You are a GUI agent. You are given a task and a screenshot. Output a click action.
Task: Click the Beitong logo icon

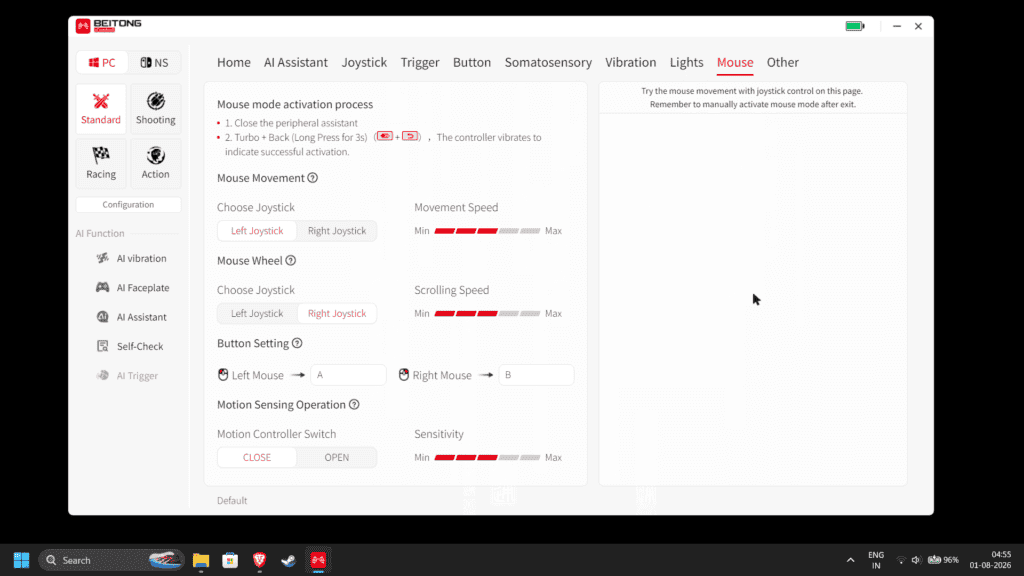coord(83,25)
